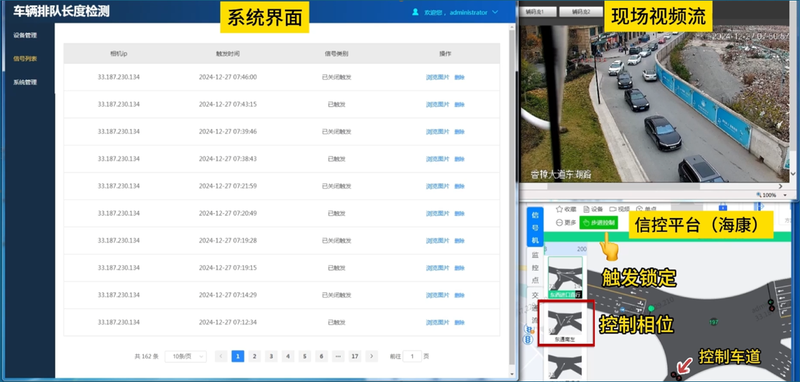Screen dimensions: 800x382
Task: Delete the 07:39:46 record
Action: [459, 132]
